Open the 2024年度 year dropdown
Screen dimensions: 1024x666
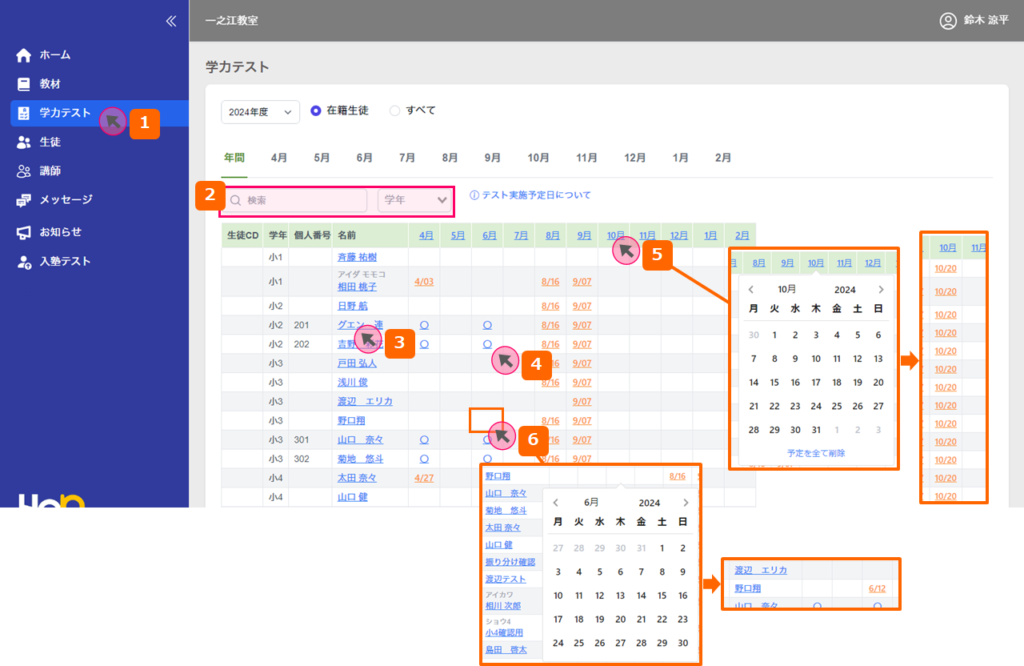click(260, 112)
